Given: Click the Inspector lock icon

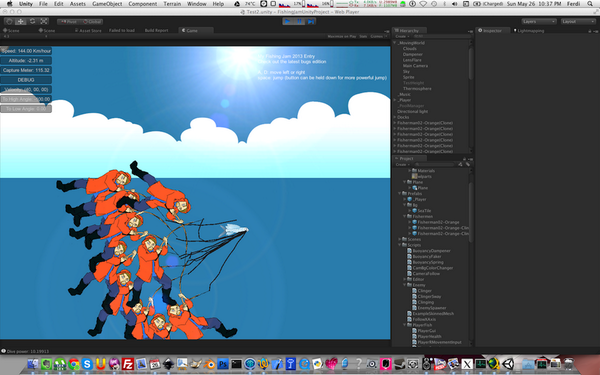Looking at the screenshot, I should pos(590,31).
